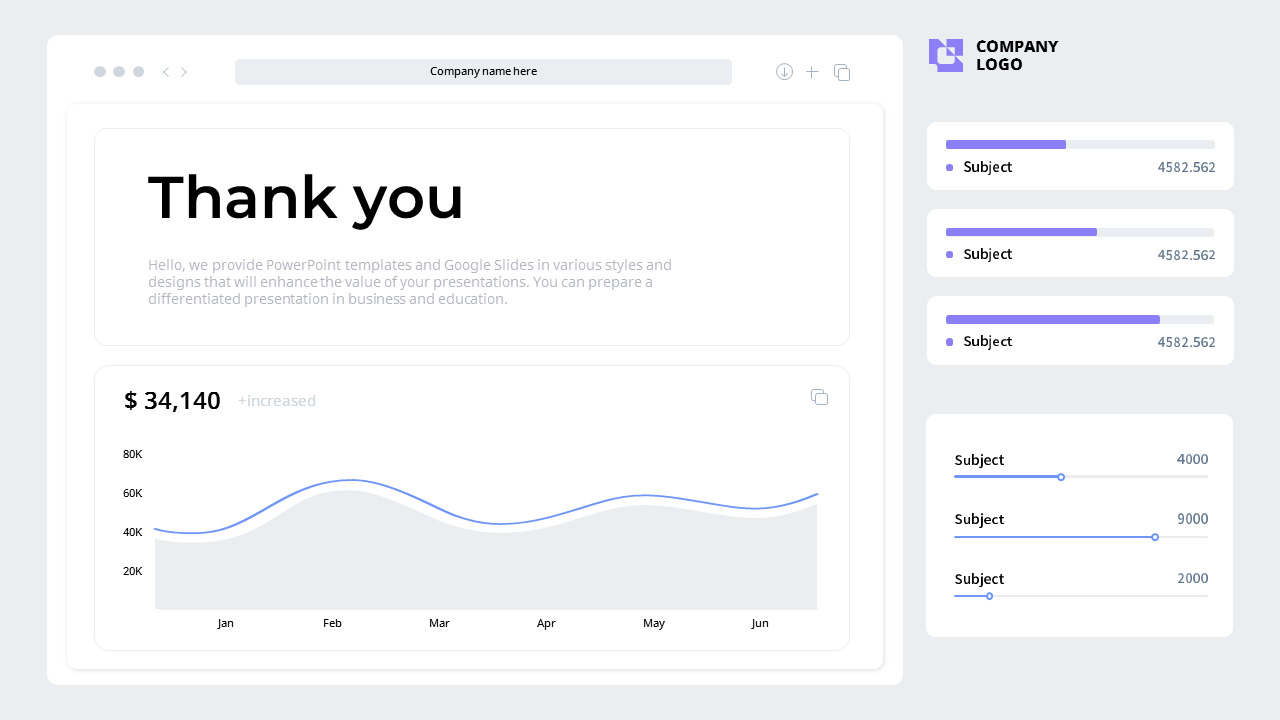
Task: Click the 'Subject' label beside 9000
Action: [979, 520]
